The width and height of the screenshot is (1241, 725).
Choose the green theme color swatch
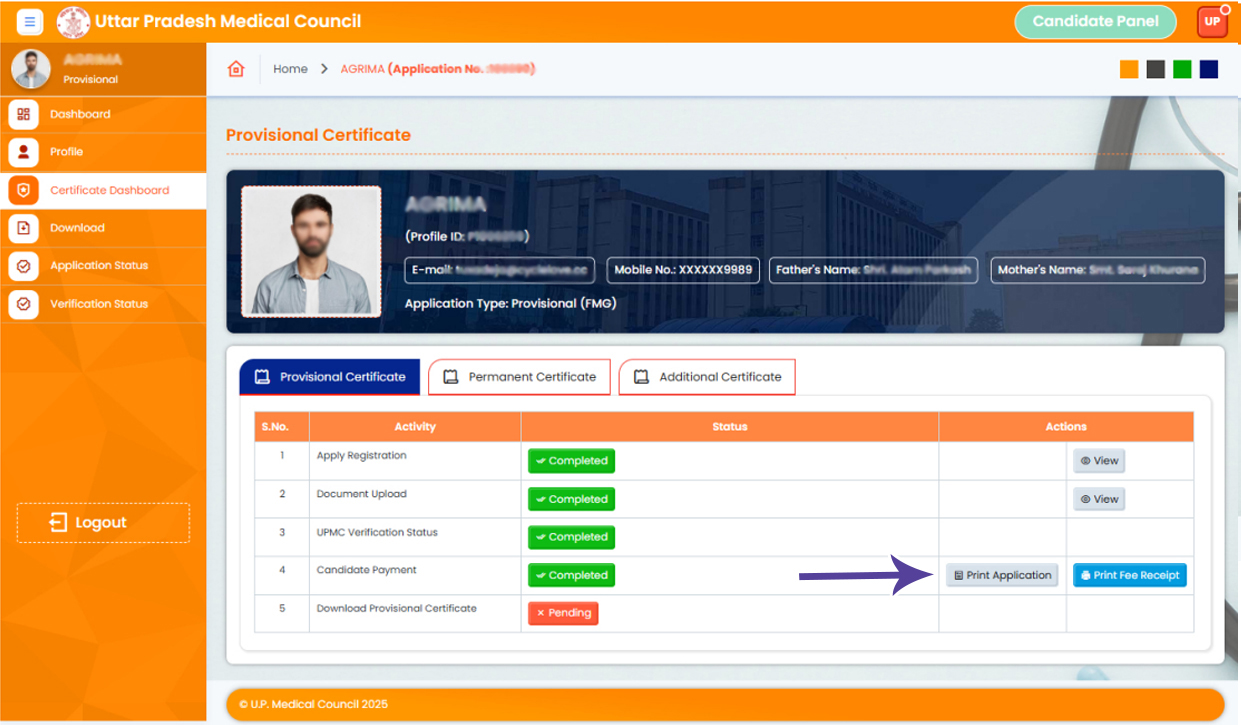tap(1182, 69)
